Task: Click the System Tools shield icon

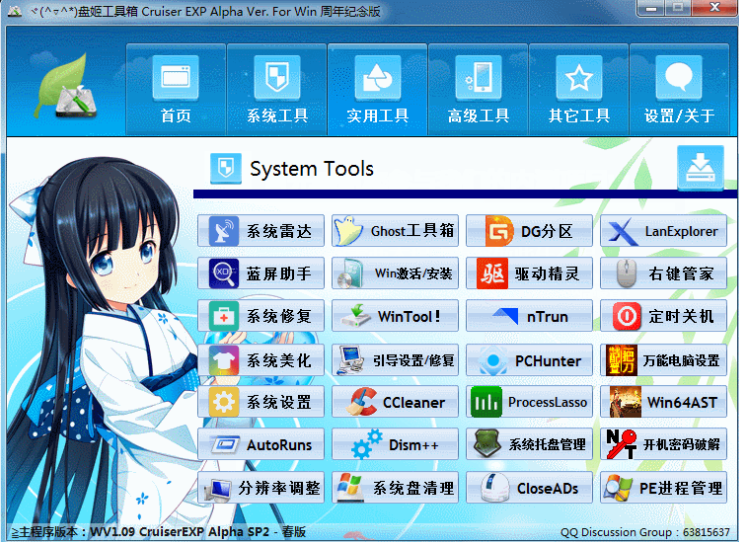Action: (226, 168)
